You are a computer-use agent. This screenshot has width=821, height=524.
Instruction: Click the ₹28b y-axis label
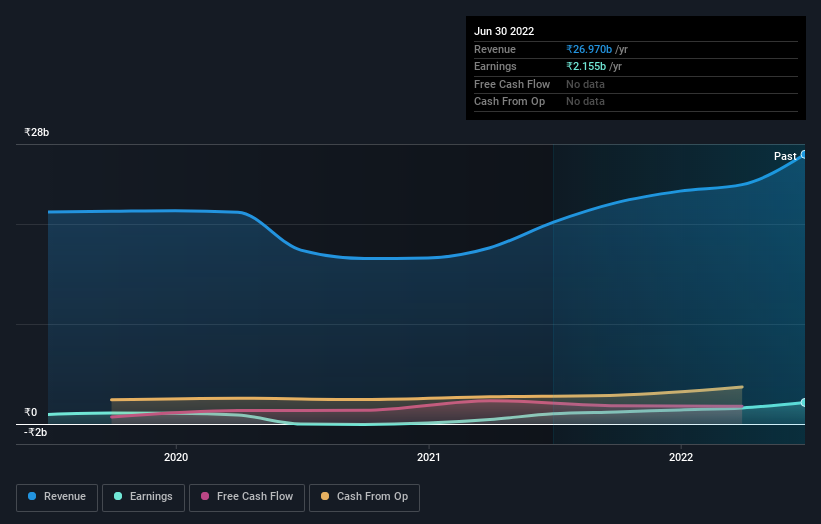[x=37, y=132]
